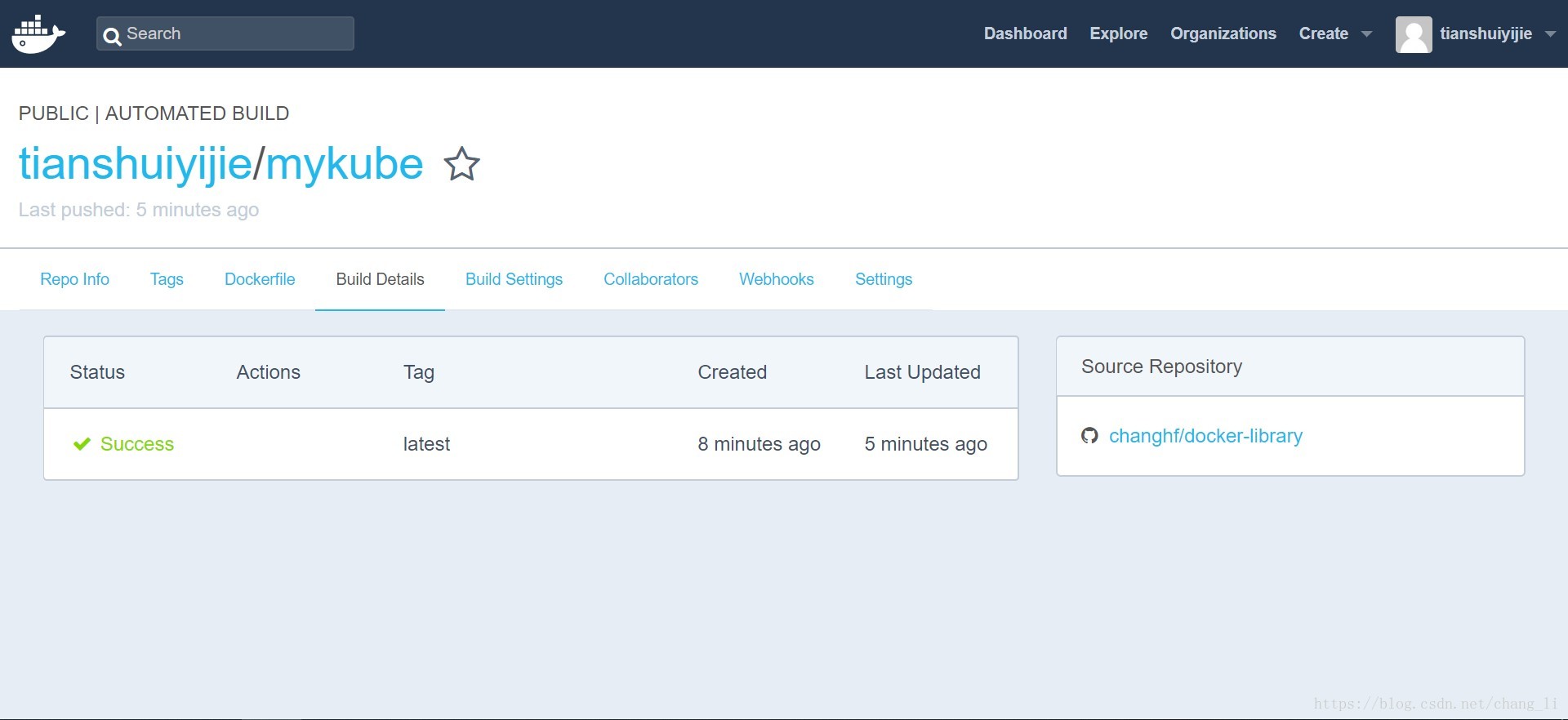Click the Tag column header
The image size is (1568, 720).
[418, 373]
